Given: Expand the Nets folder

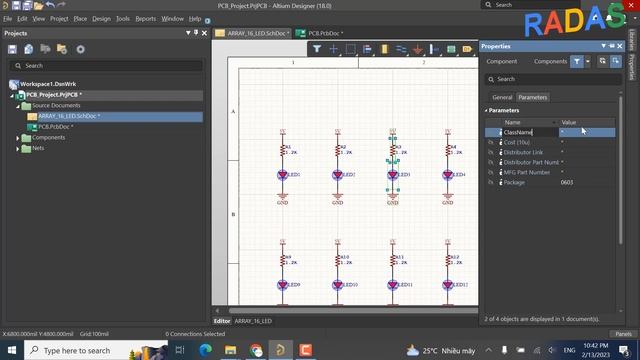Looking at the screenshot, I should click(x=18, y=149).
